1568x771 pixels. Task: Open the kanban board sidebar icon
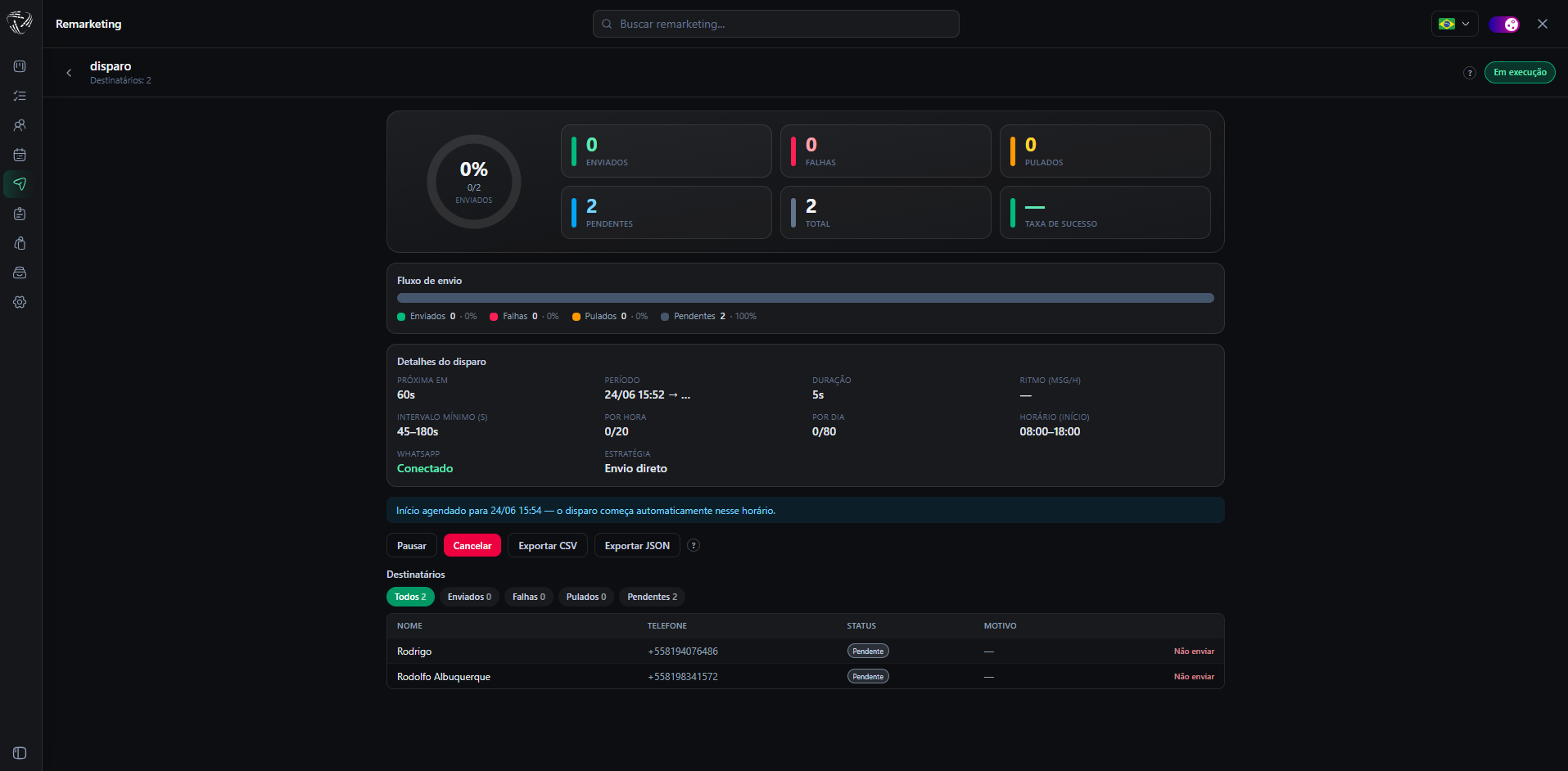[20, 66]
